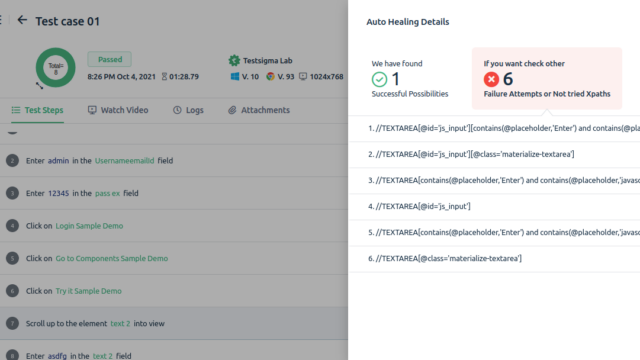Click the asdfg test data value

pos(57,356)
